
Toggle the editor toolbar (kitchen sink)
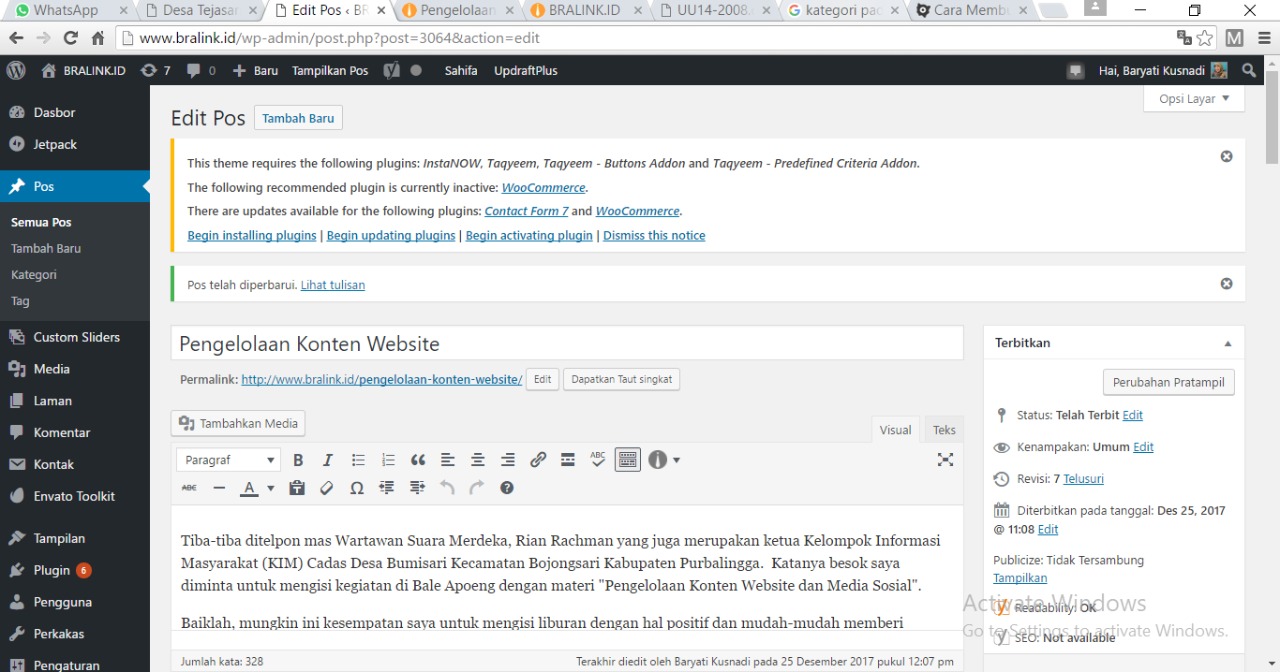click(x=628, y=460)
